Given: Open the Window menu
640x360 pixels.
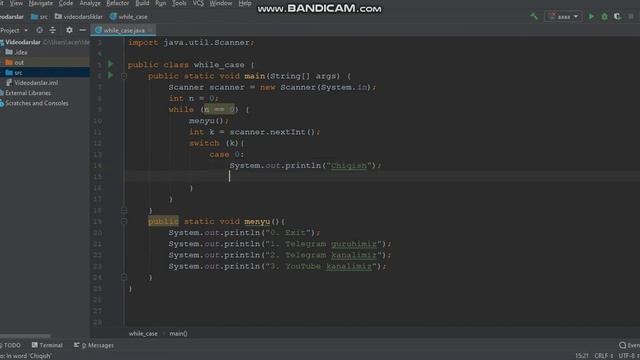Looking at the screenshot, I should (220, 3).
